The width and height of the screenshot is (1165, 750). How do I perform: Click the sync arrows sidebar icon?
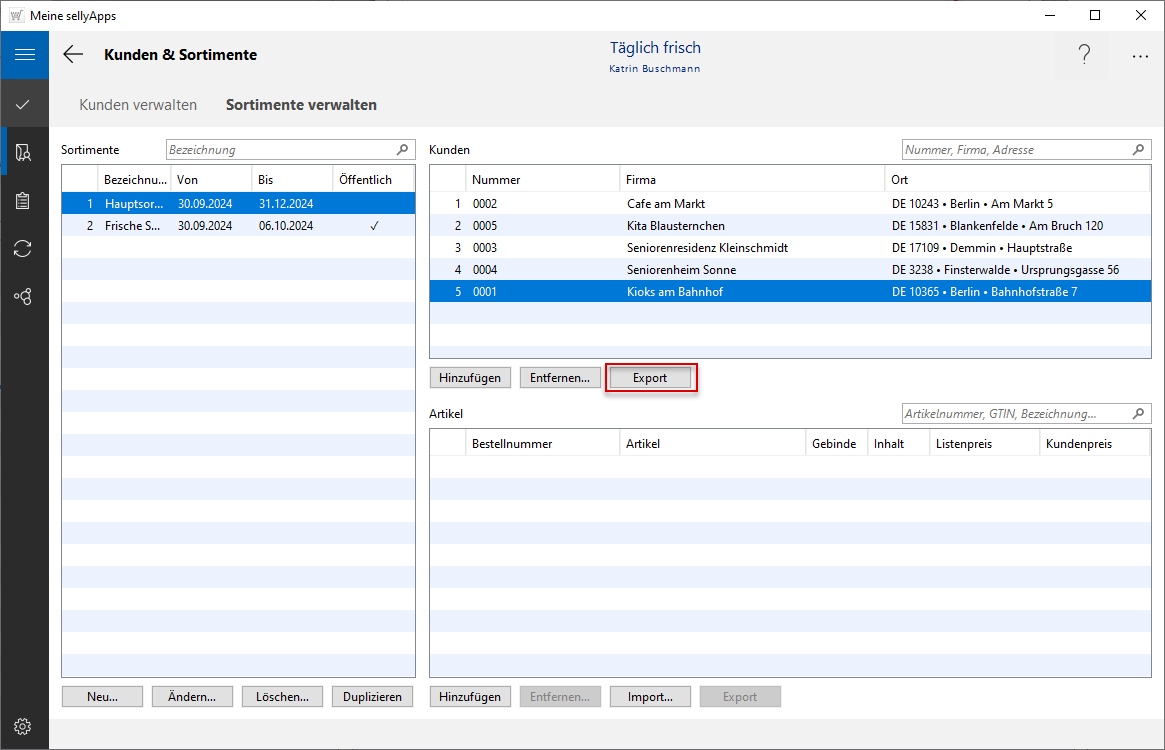(24, 248)
